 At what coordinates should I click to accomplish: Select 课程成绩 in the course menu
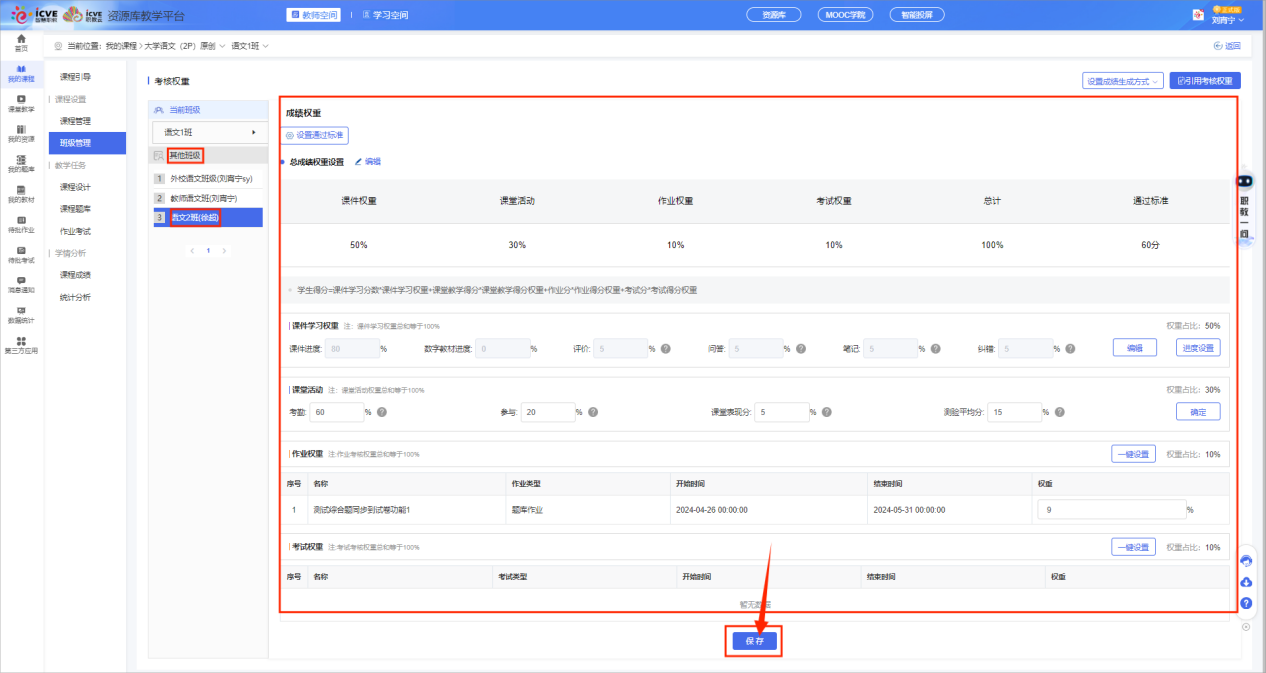click(x=76, y=275)
